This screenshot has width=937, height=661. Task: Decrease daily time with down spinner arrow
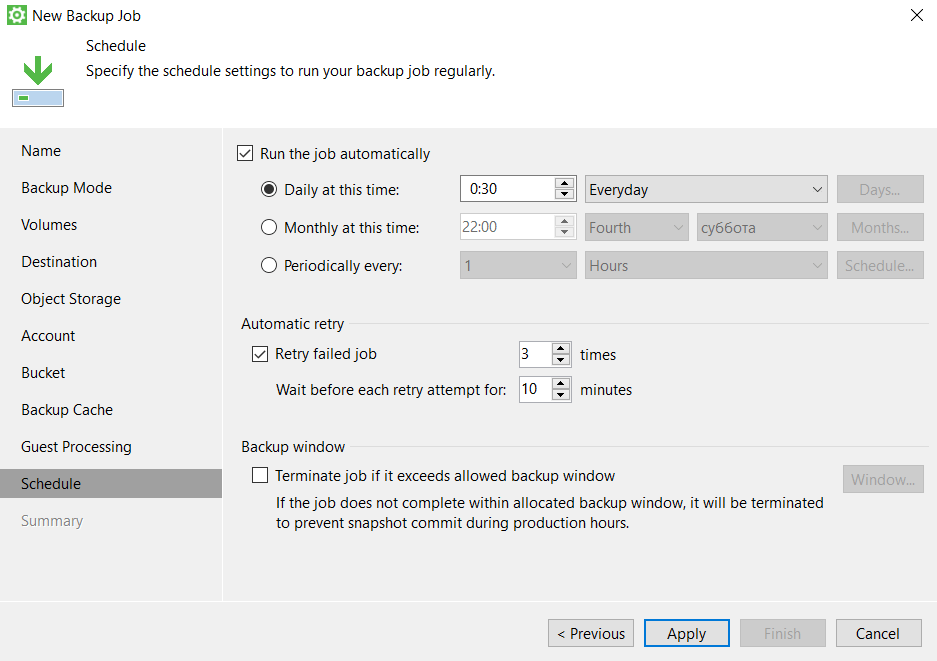tap(565, 195)
